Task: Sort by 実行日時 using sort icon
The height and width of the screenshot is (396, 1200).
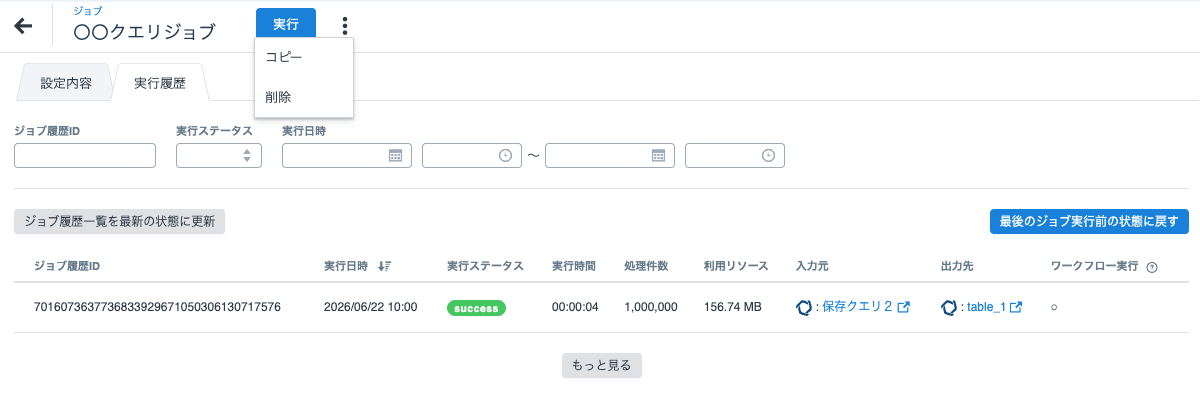Action: point(385,267)
